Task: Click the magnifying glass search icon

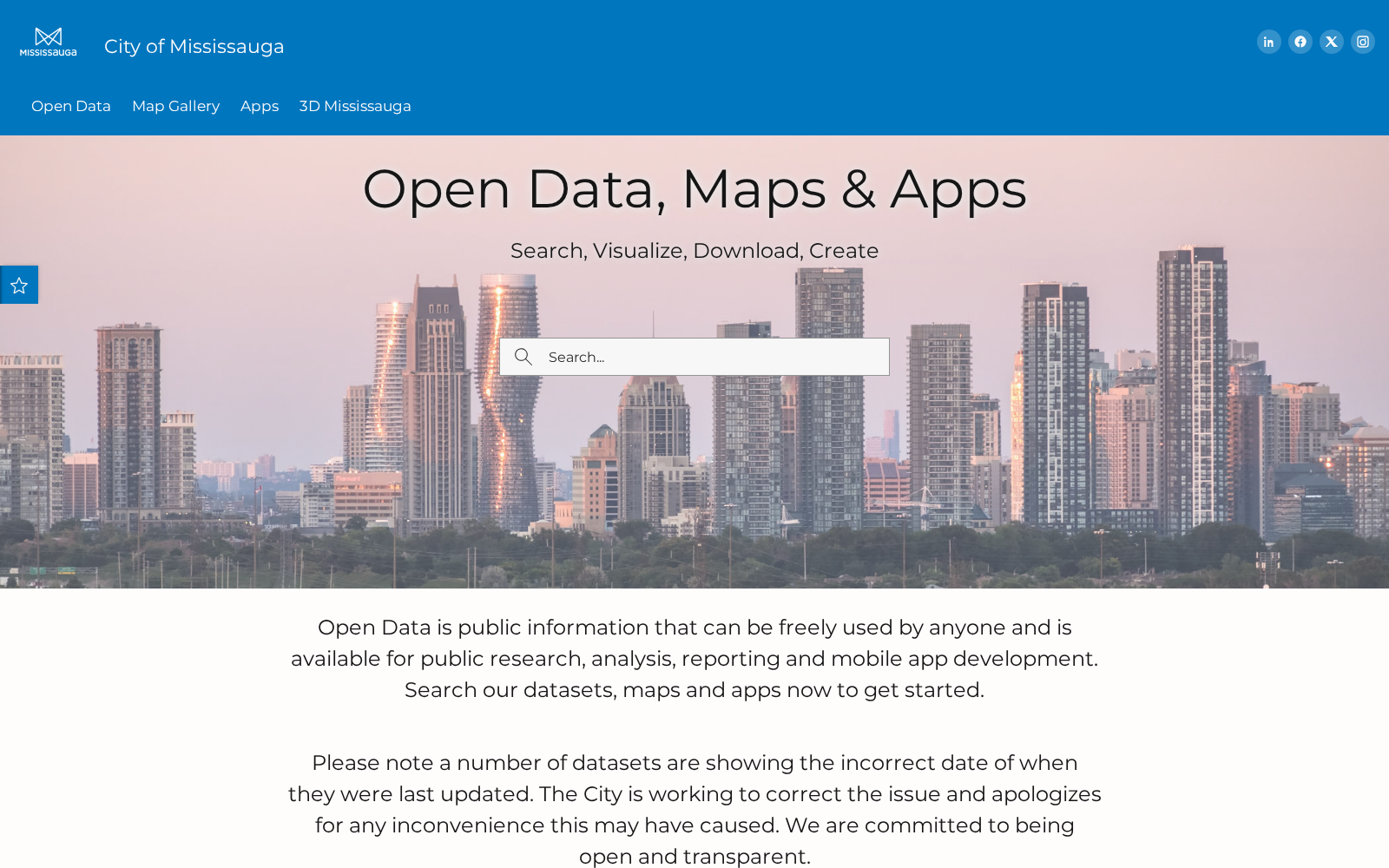Action: pyautogui.click(x=523, y=357)
